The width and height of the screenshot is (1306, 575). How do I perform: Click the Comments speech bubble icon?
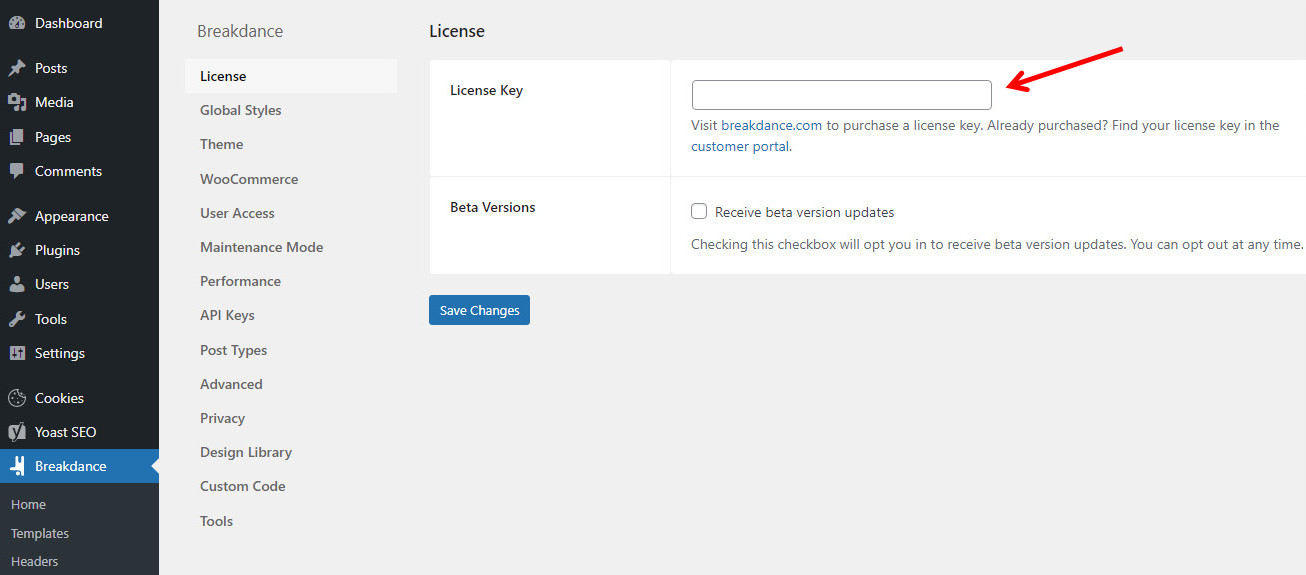coord(17,171)
